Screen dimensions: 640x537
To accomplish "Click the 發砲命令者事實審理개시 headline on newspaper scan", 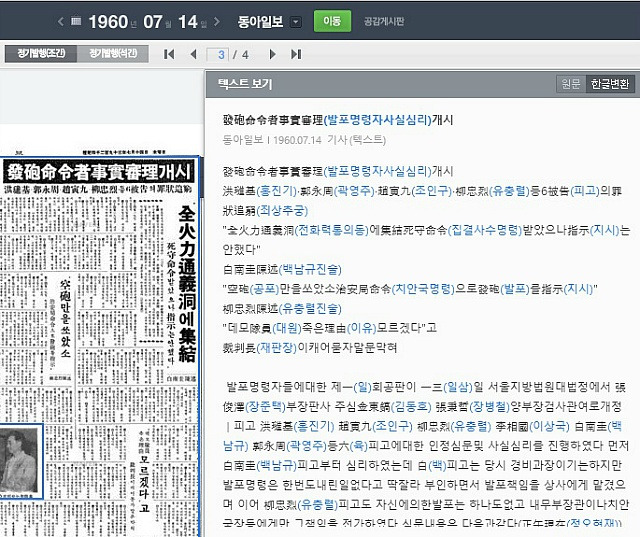I will [99, 172].
